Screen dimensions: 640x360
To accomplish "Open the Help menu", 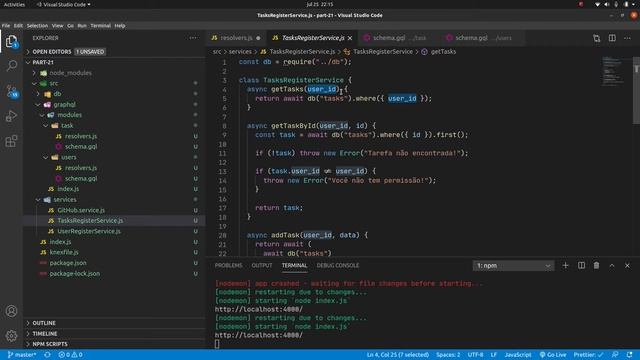I will (120, 26).
